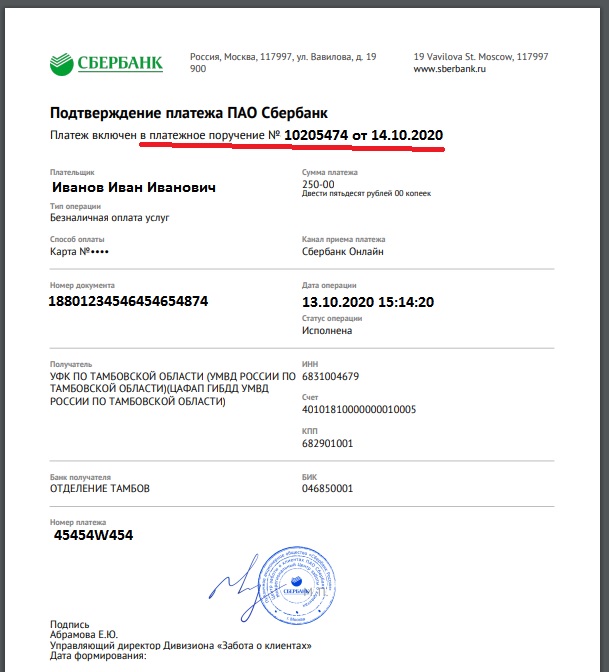Image resolution: width=609 pixels, height=672 pixels.
Task: Click the 'Канал приема платежа' label
Action: (x=344, y=240)
